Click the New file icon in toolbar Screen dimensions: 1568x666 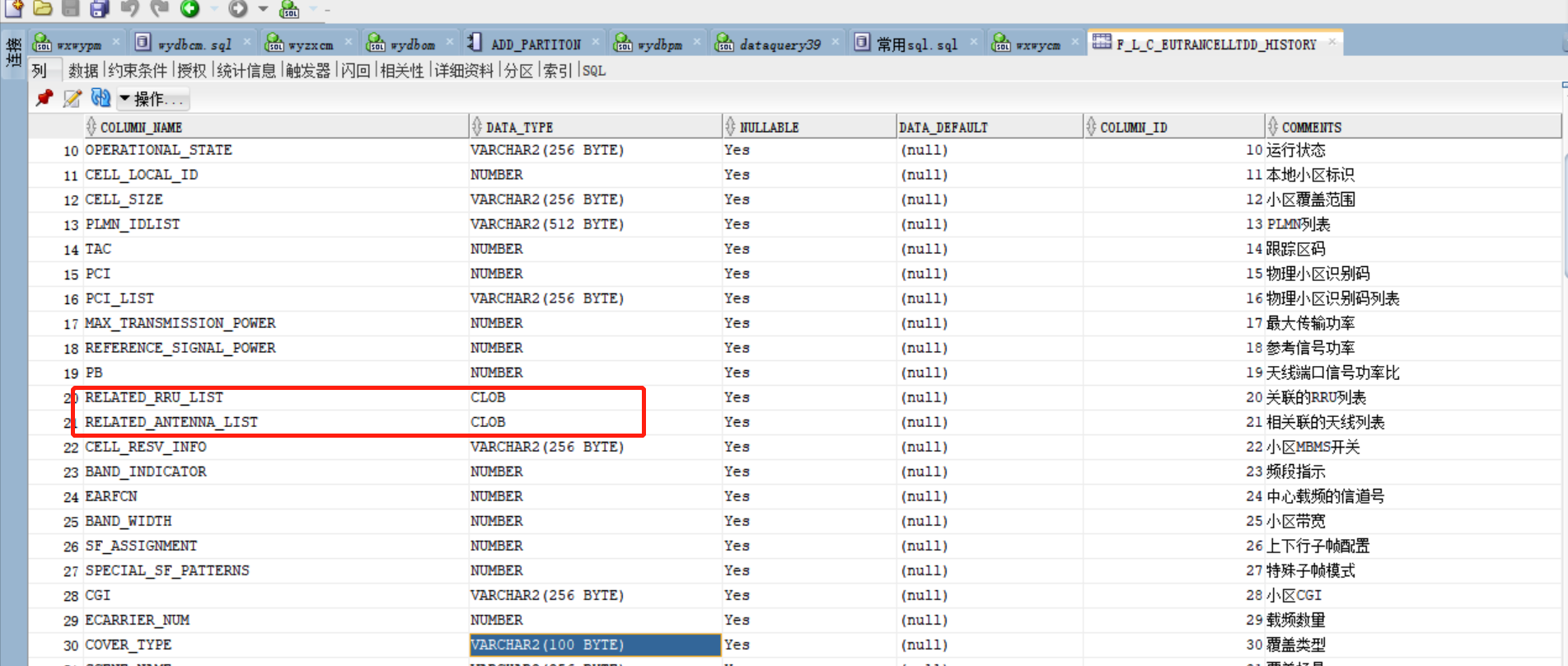click(14, 8)
